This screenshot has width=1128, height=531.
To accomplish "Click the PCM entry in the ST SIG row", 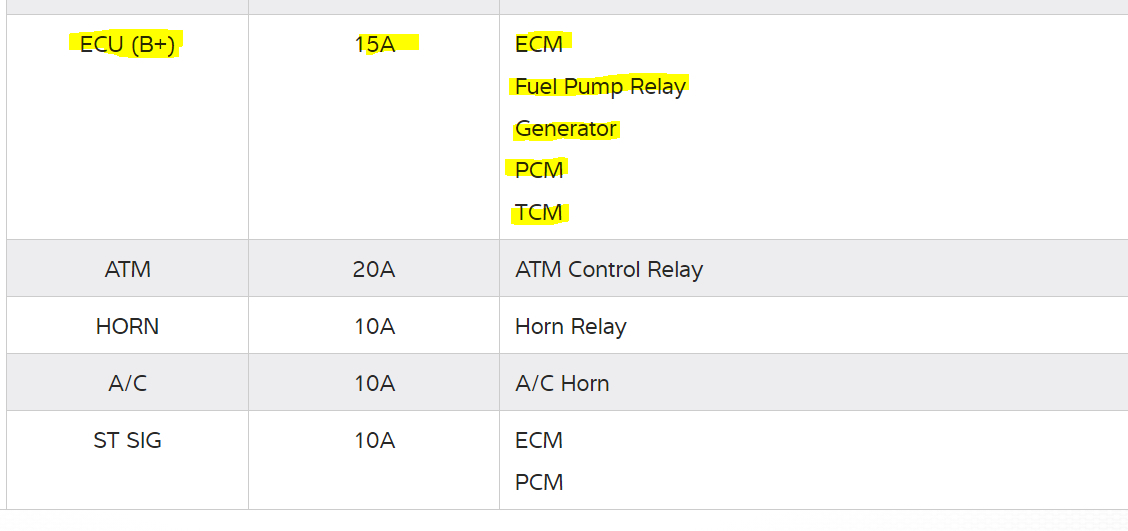I will coord(539,482).
